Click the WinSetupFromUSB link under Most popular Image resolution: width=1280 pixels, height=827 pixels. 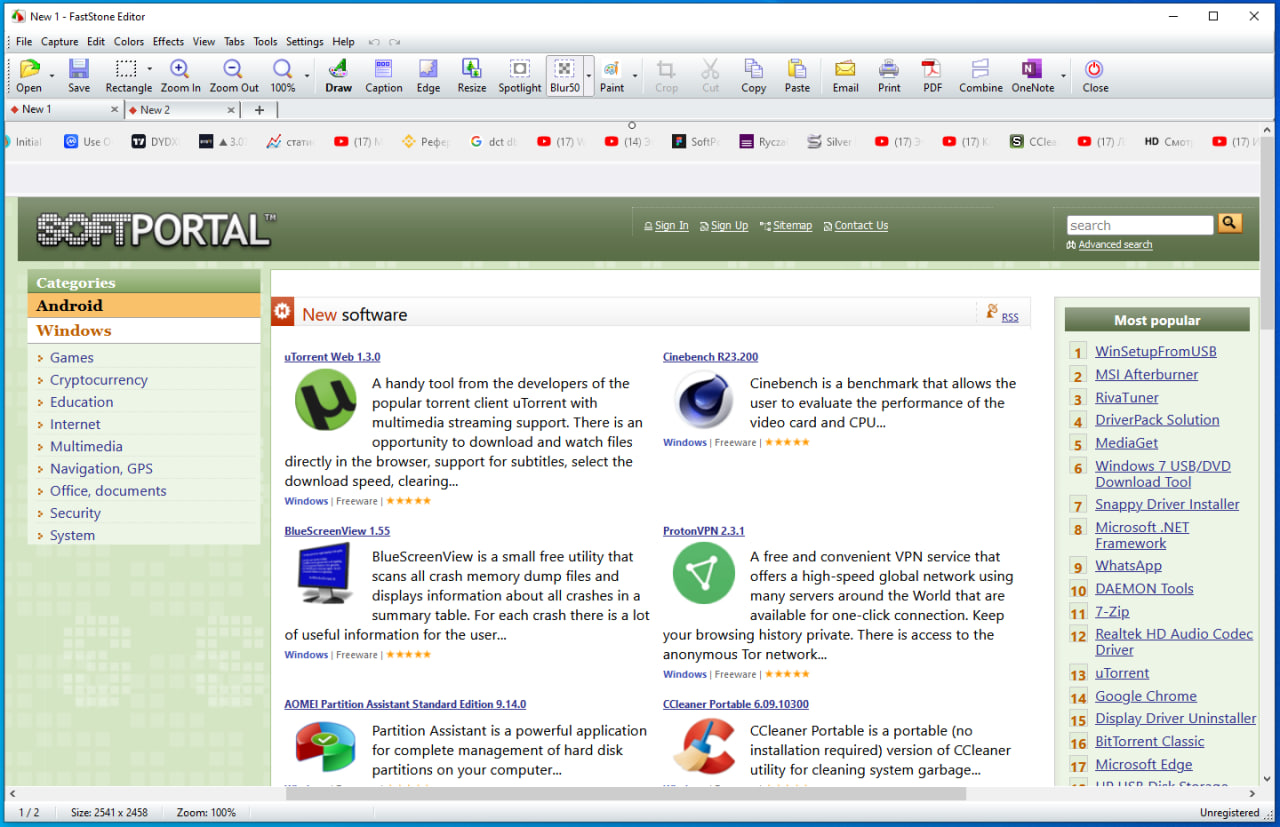[x=1156, y=351]
